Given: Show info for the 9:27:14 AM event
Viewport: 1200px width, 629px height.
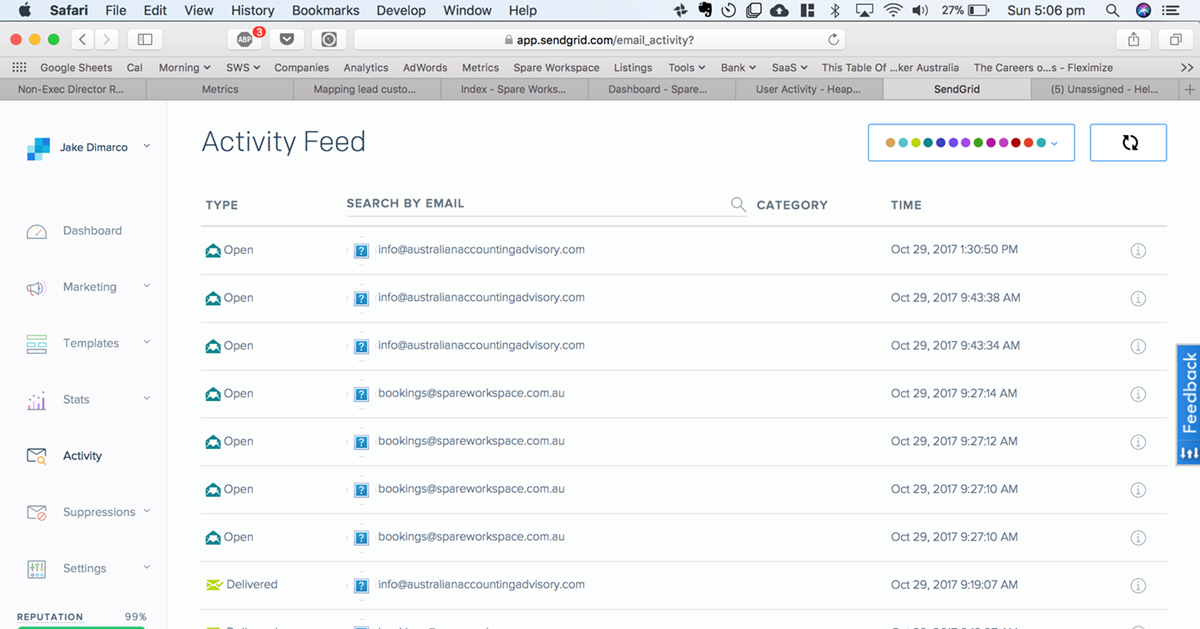Looking at the screenshot, I should [1137, 394].
